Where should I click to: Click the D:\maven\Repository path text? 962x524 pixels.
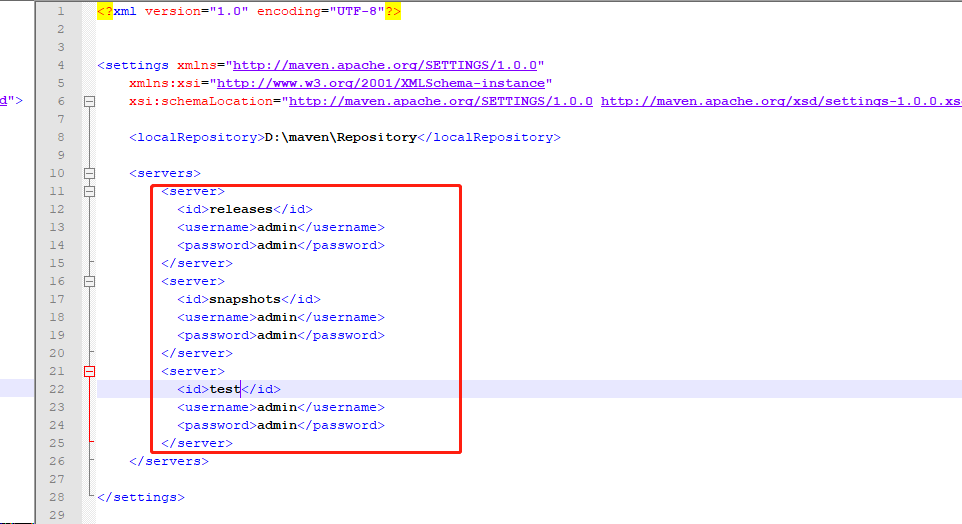pyautogui.click(x=341, y=137)
